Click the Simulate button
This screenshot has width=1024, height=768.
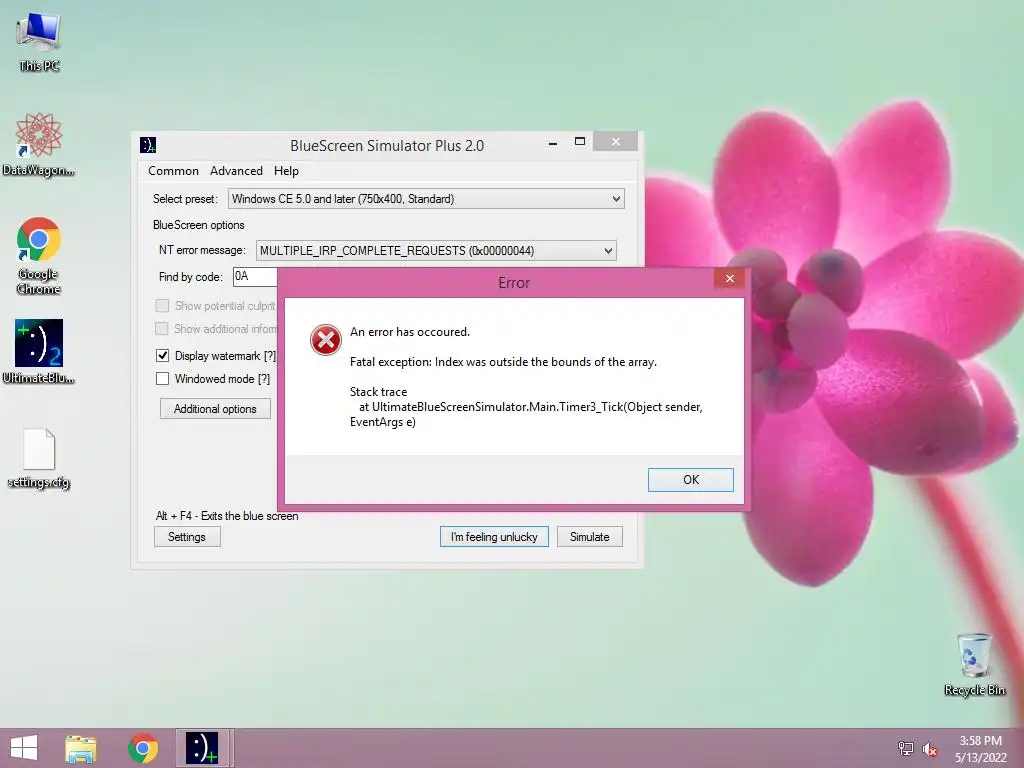590,537
